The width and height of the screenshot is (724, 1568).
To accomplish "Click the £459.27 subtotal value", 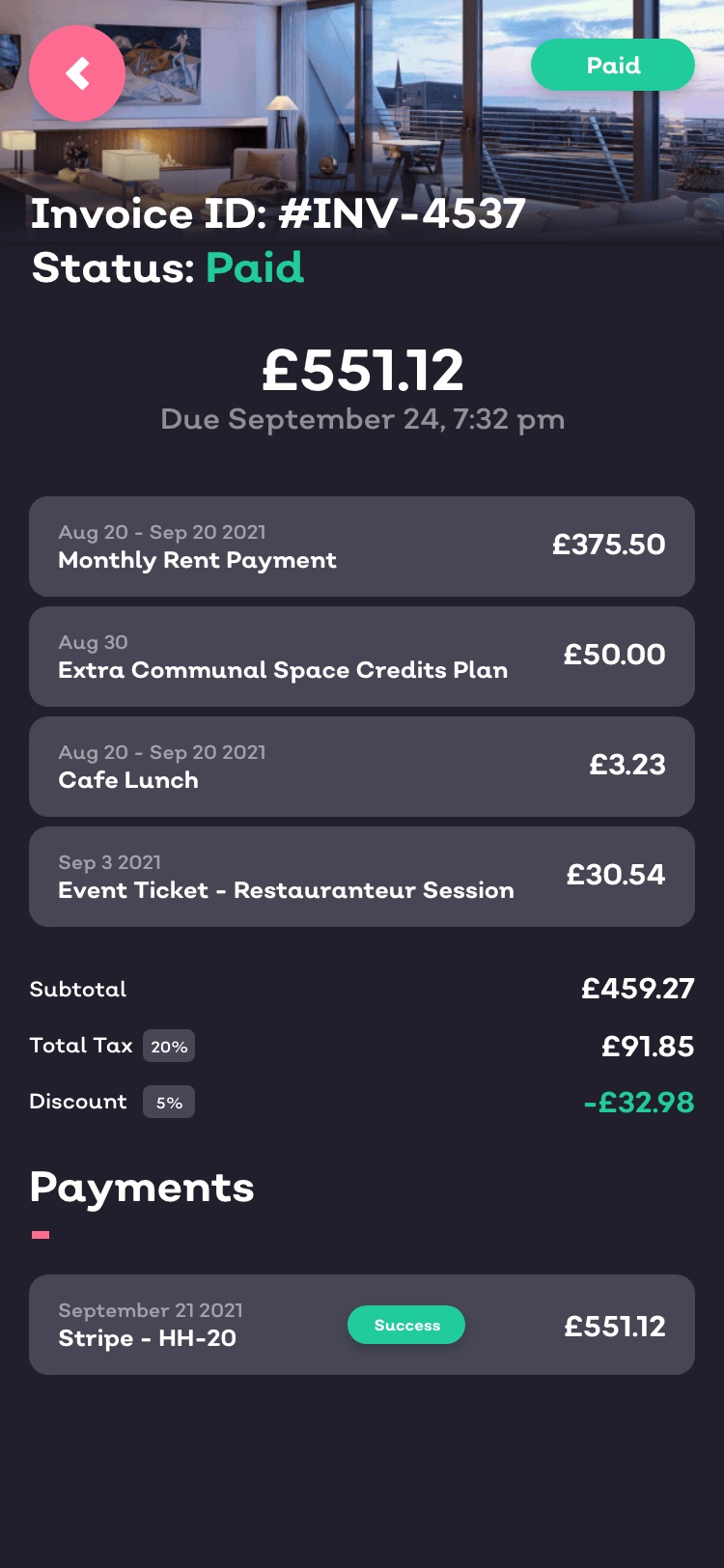I will (x=637, y=989).
